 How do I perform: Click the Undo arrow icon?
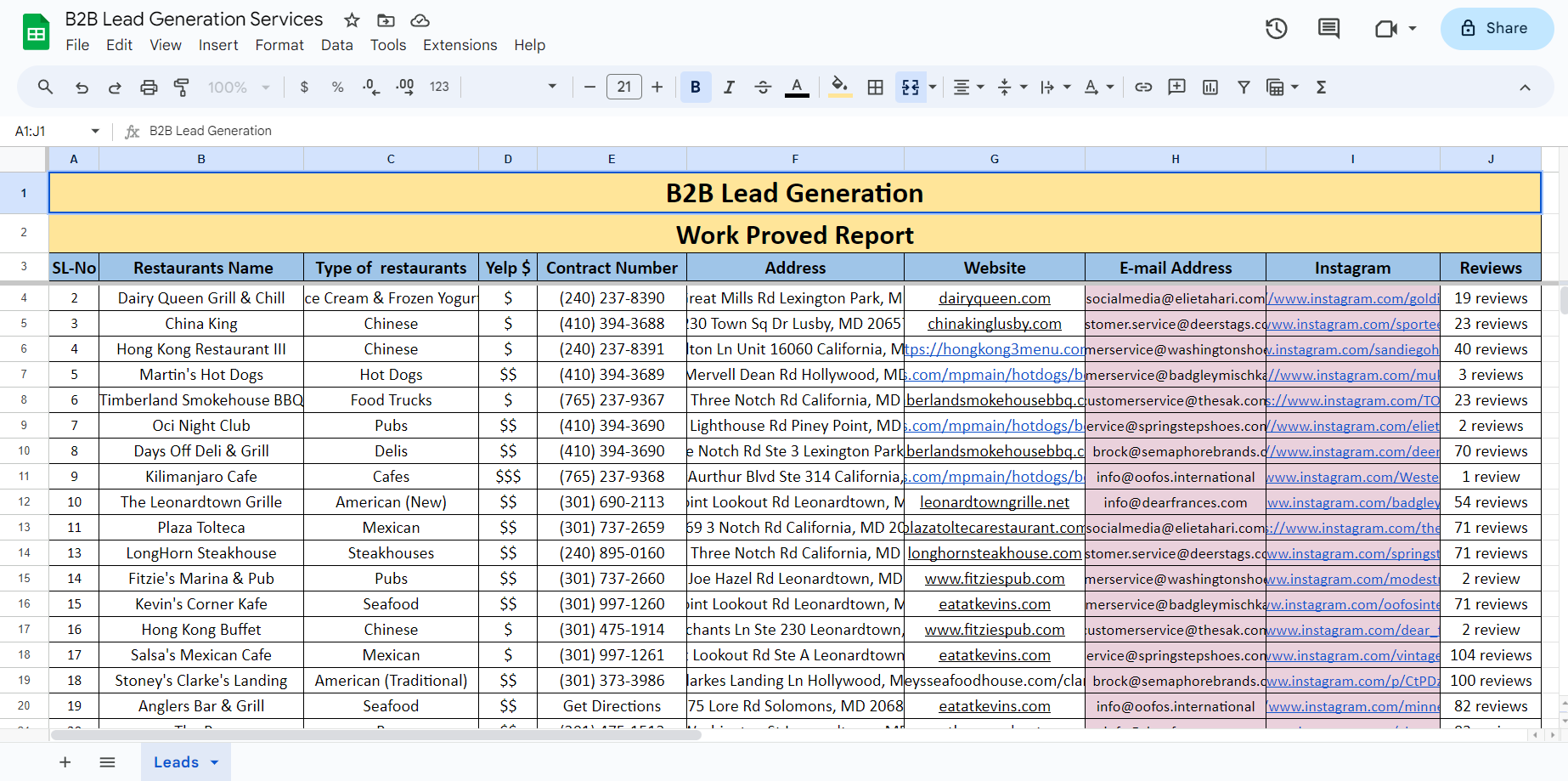click(x=82, y=87)
